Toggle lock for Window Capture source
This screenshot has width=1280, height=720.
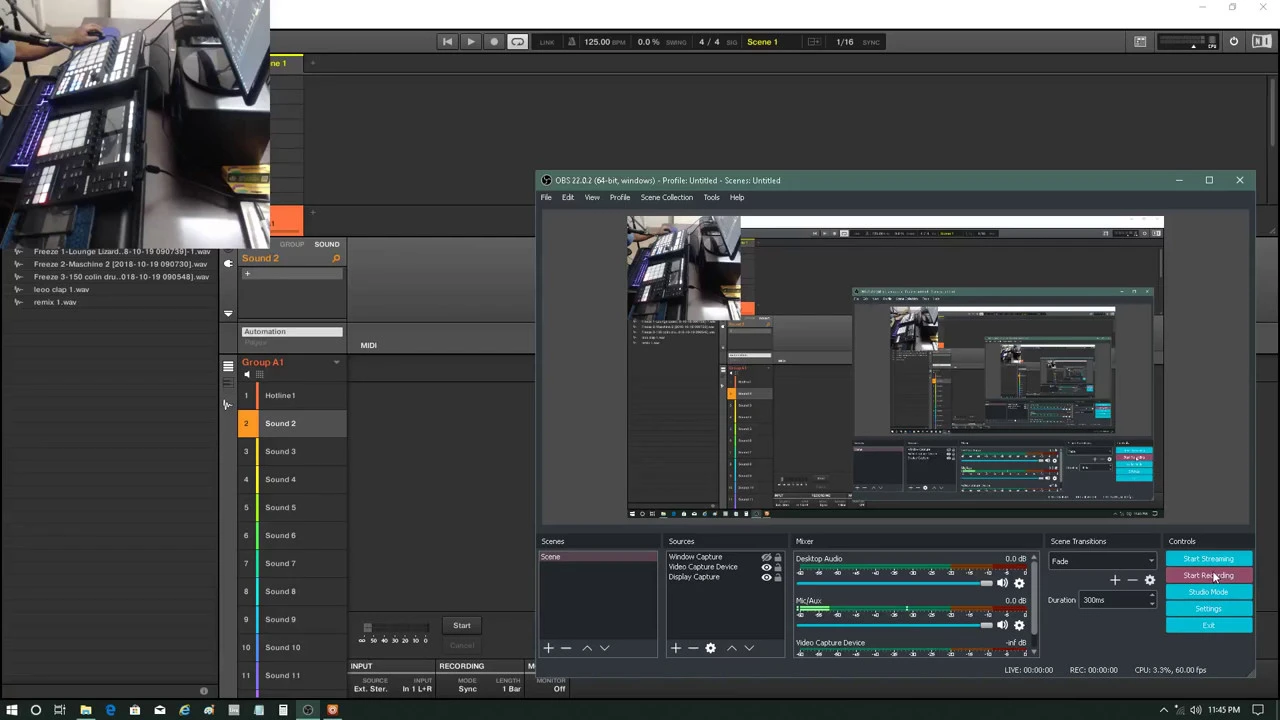tap(778, 558)
